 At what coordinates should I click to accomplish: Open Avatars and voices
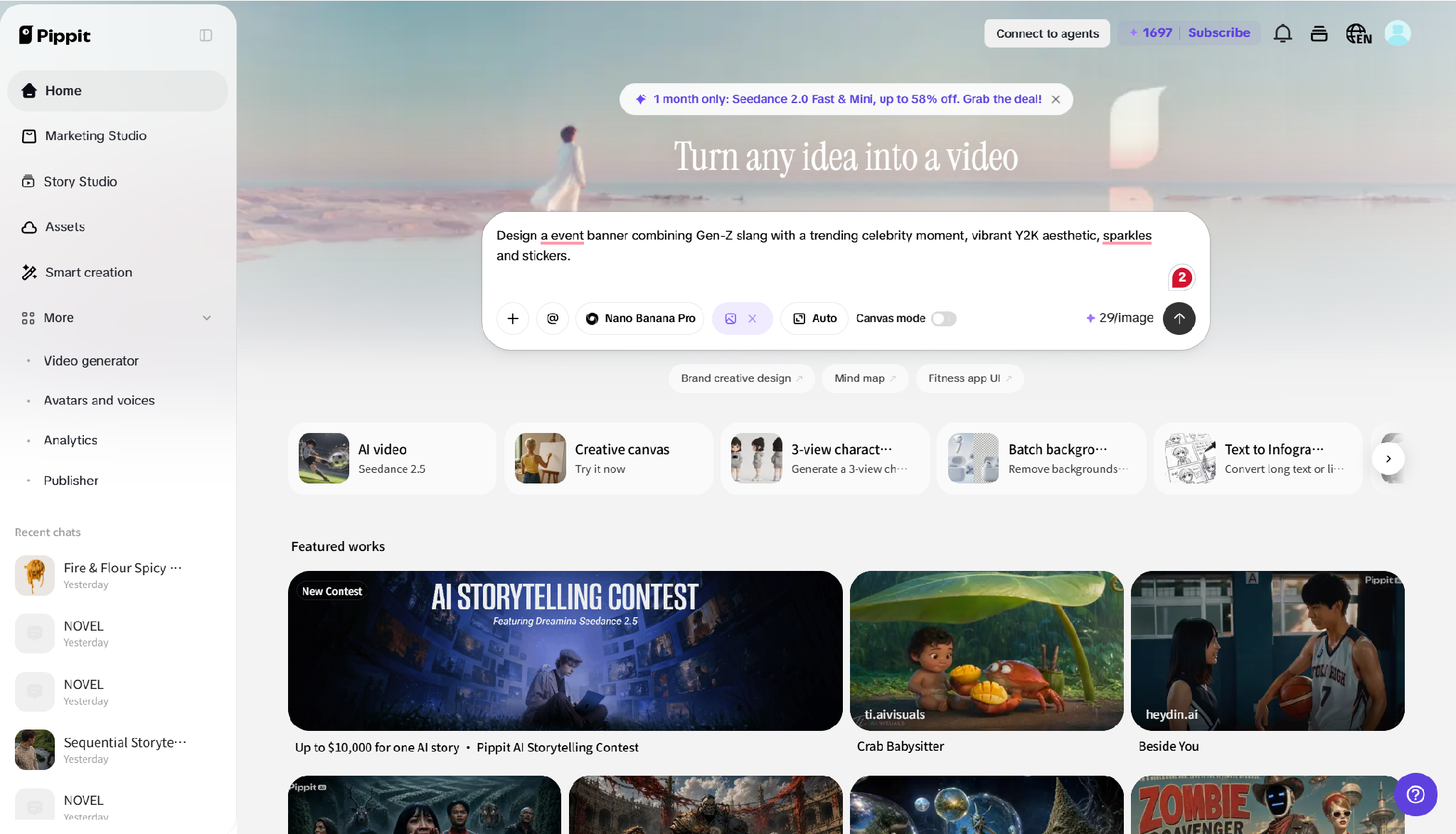[x=99, y=400]
